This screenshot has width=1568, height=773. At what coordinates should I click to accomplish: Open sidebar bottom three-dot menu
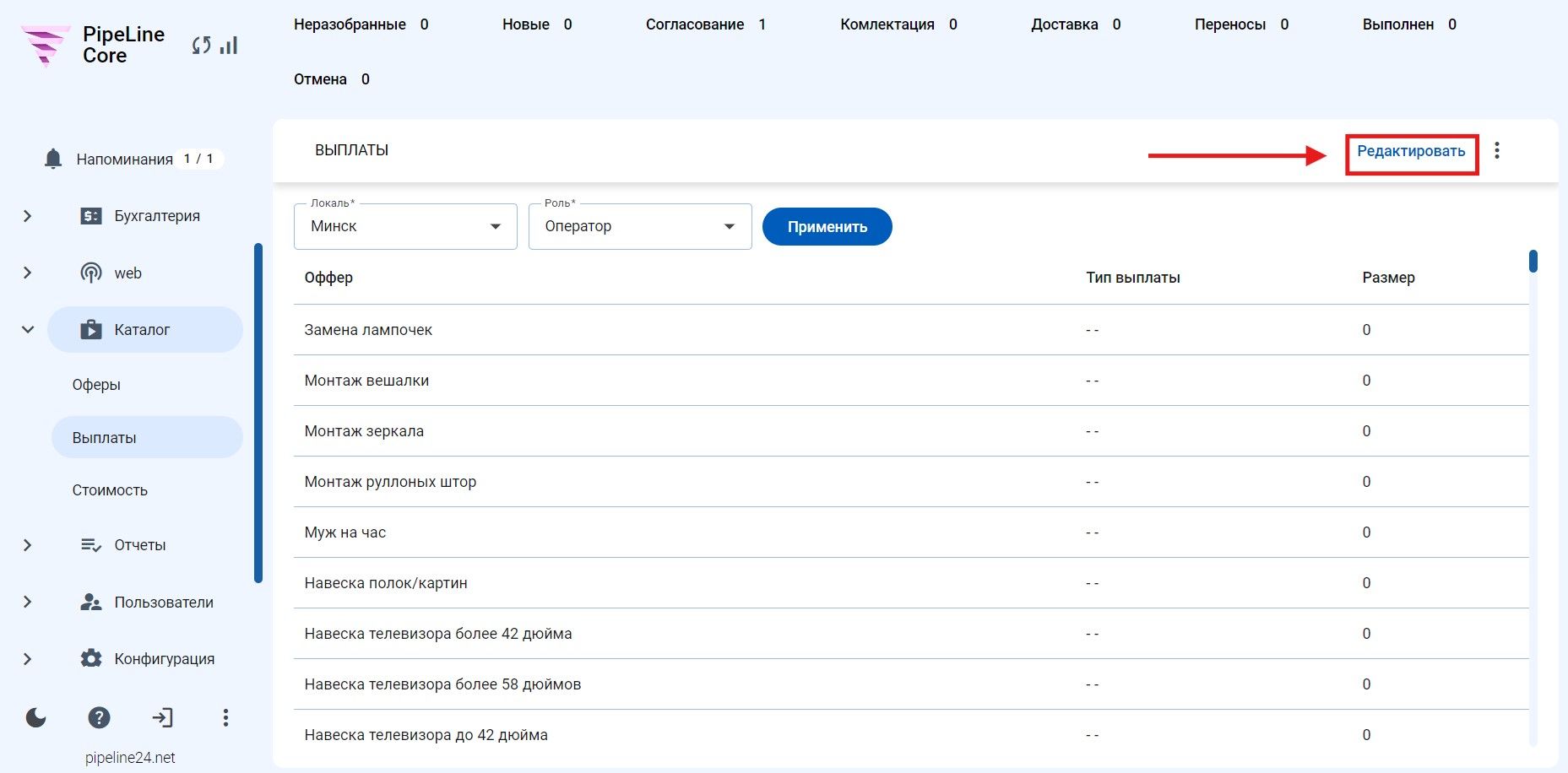click(225, 717)
